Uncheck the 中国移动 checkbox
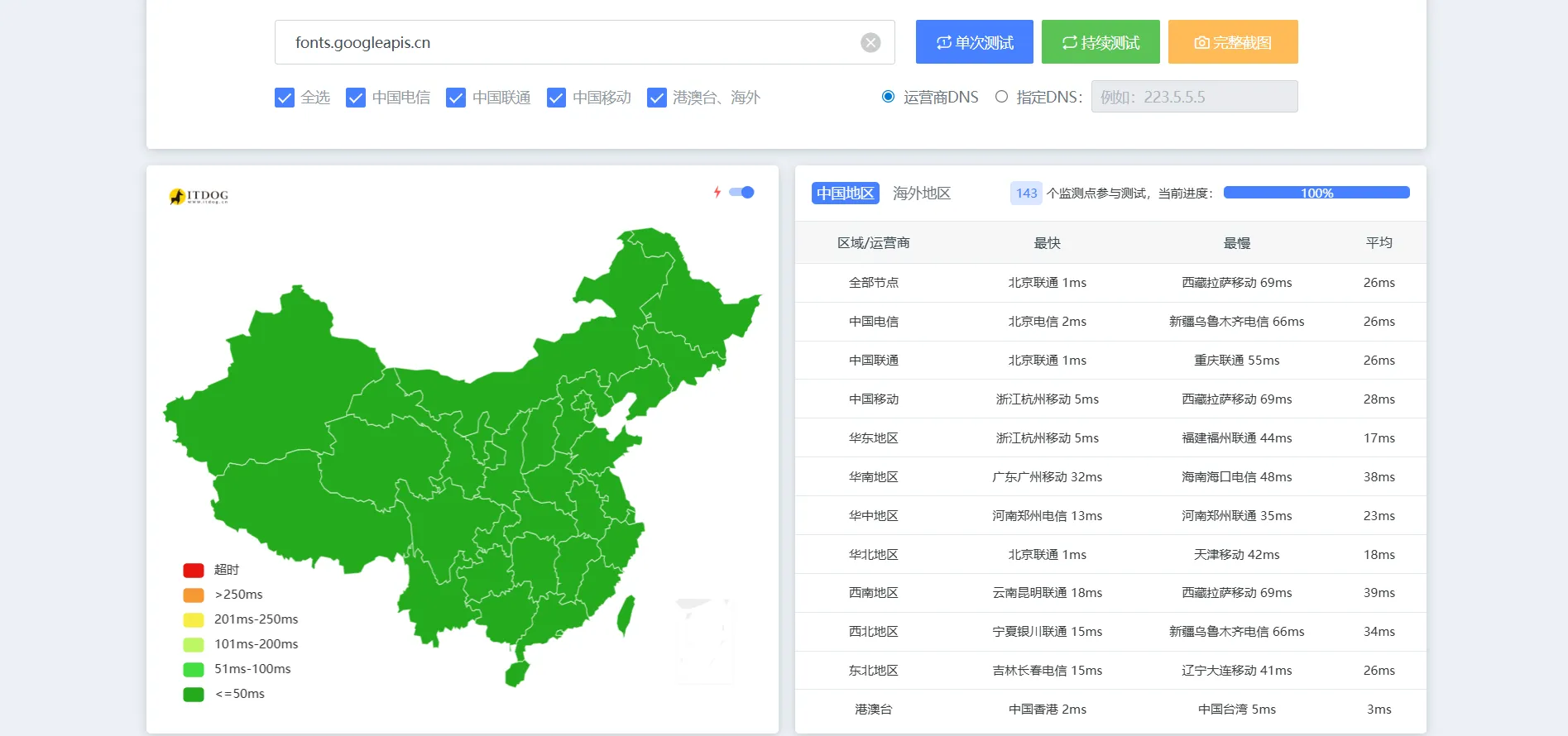1568x736 pixels. tap(557, 98)
